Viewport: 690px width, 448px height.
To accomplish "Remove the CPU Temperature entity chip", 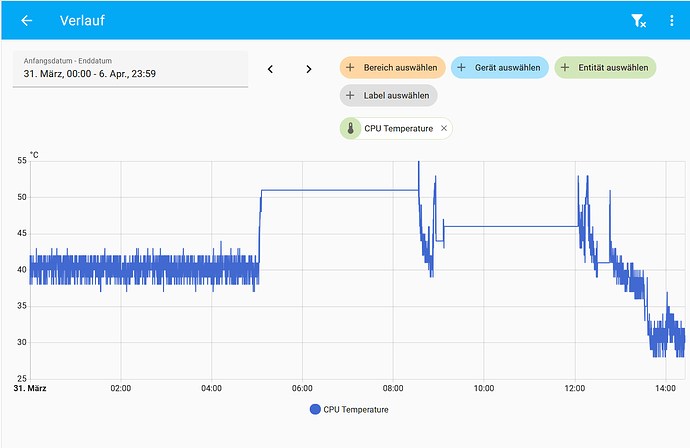I will 444,128.
